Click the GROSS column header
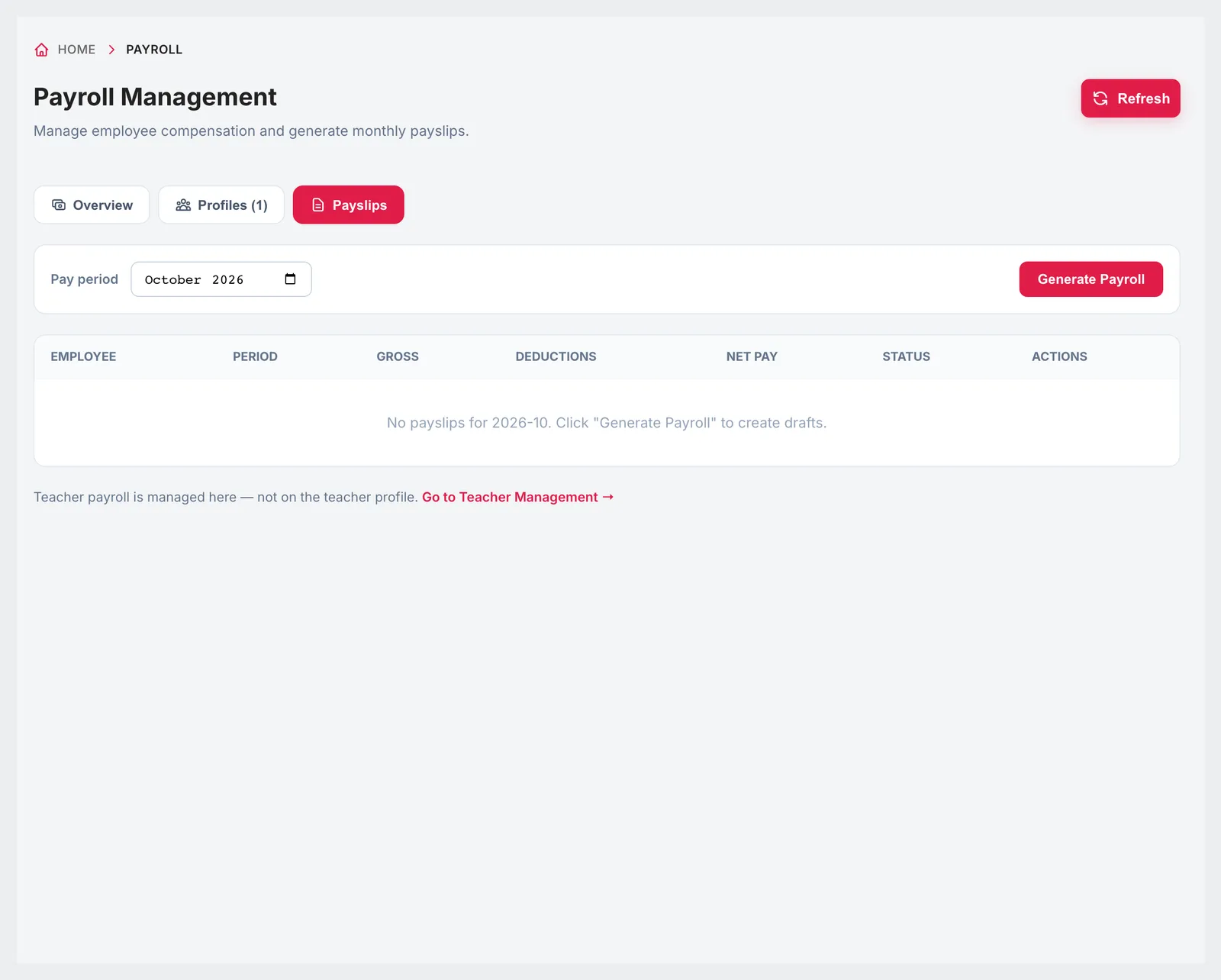Viewport: 1221px width, 980px height. pyautogui.click(x=398, y=356)
